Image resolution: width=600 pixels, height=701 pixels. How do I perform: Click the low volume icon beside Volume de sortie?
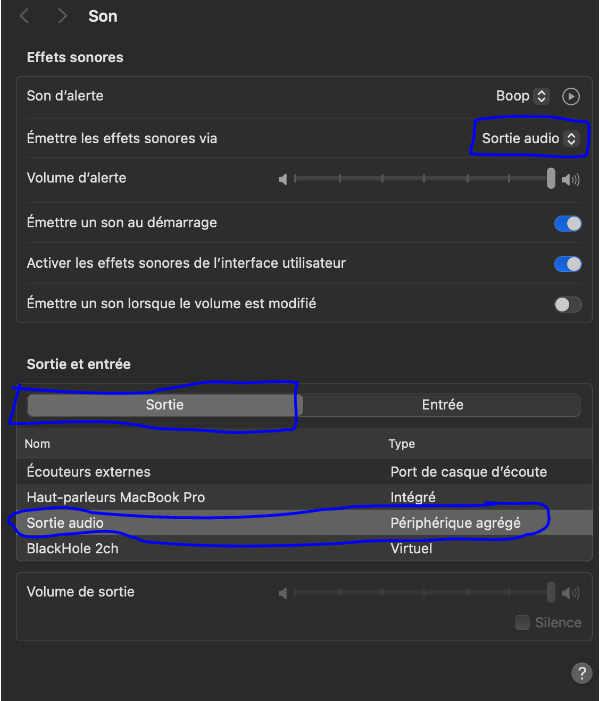283,593
